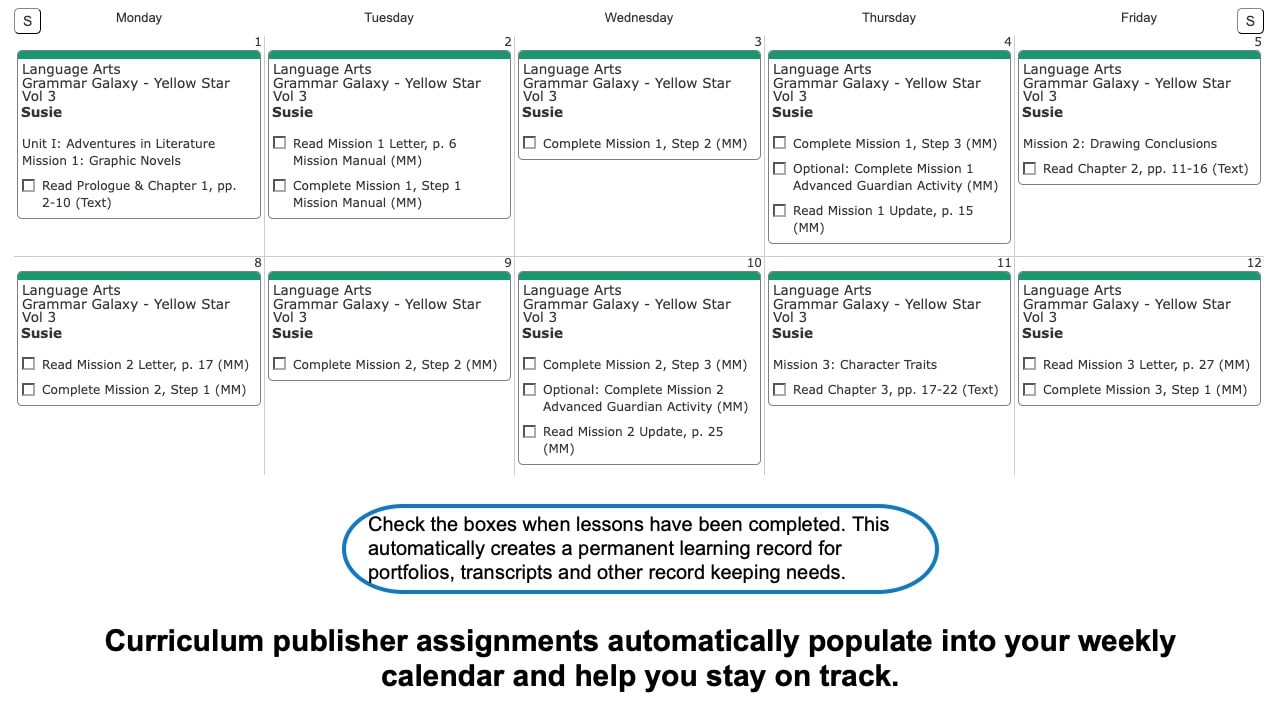The width and height of the screenshot is (1279, 720).
Task: Mark Complete Mission 1, Step 1 as done
Action: [279, 186]
